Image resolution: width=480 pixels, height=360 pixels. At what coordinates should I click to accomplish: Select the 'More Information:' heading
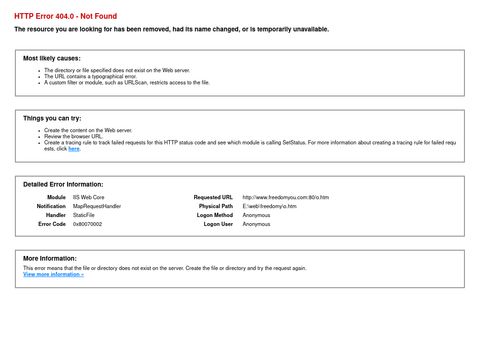click(x=50, y=258)
